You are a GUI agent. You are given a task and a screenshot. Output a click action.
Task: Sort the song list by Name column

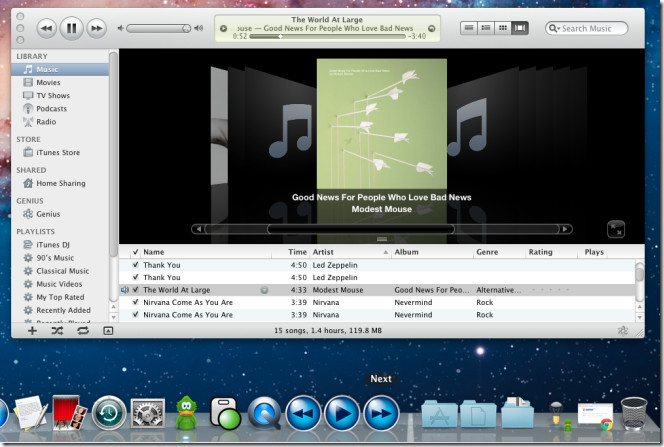pos(206,252)
